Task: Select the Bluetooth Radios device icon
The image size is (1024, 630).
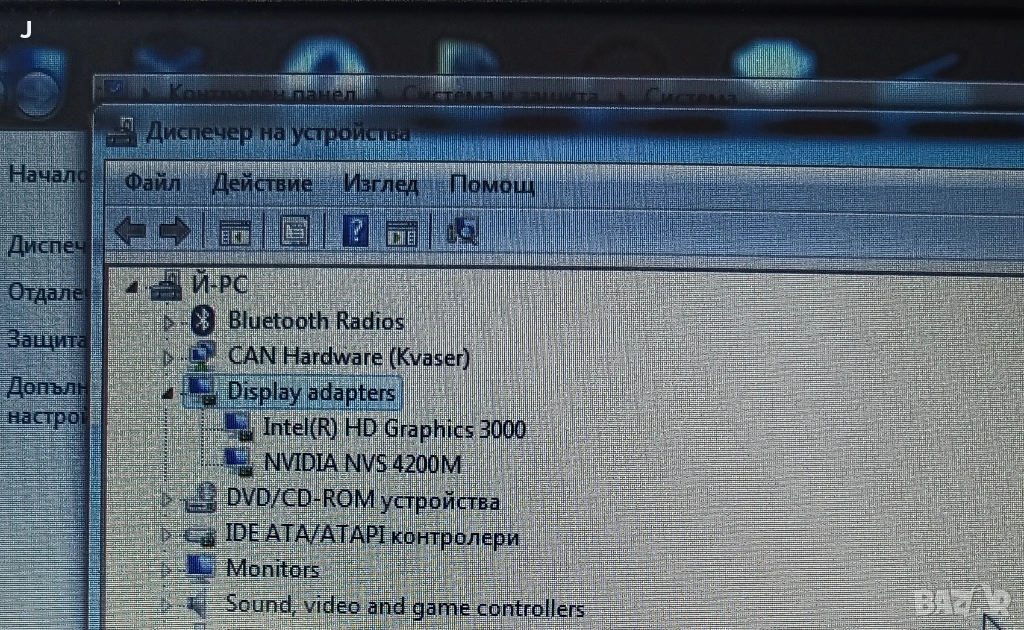Action: [x=204, y=321]
